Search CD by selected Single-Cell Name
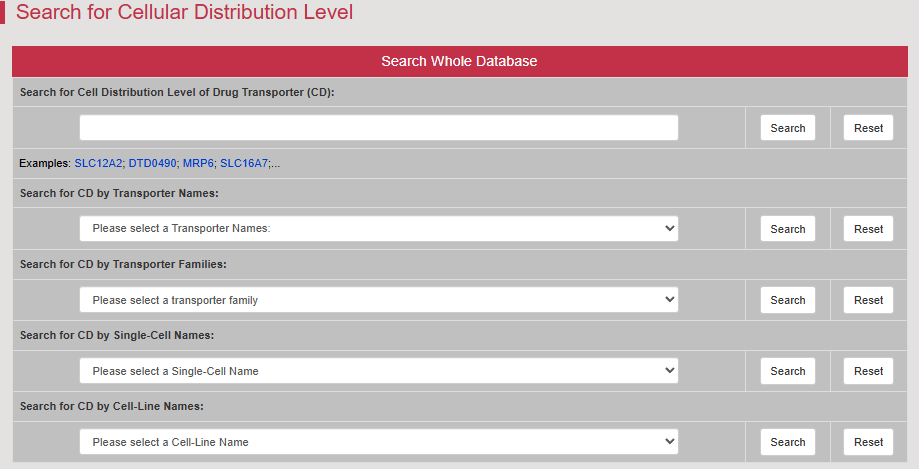 coord(788,371)
